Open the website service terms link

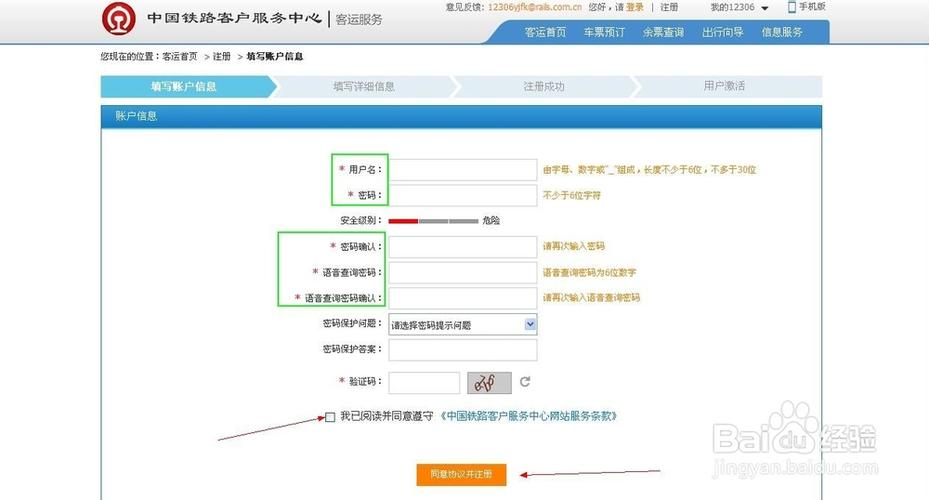point(528,416)
